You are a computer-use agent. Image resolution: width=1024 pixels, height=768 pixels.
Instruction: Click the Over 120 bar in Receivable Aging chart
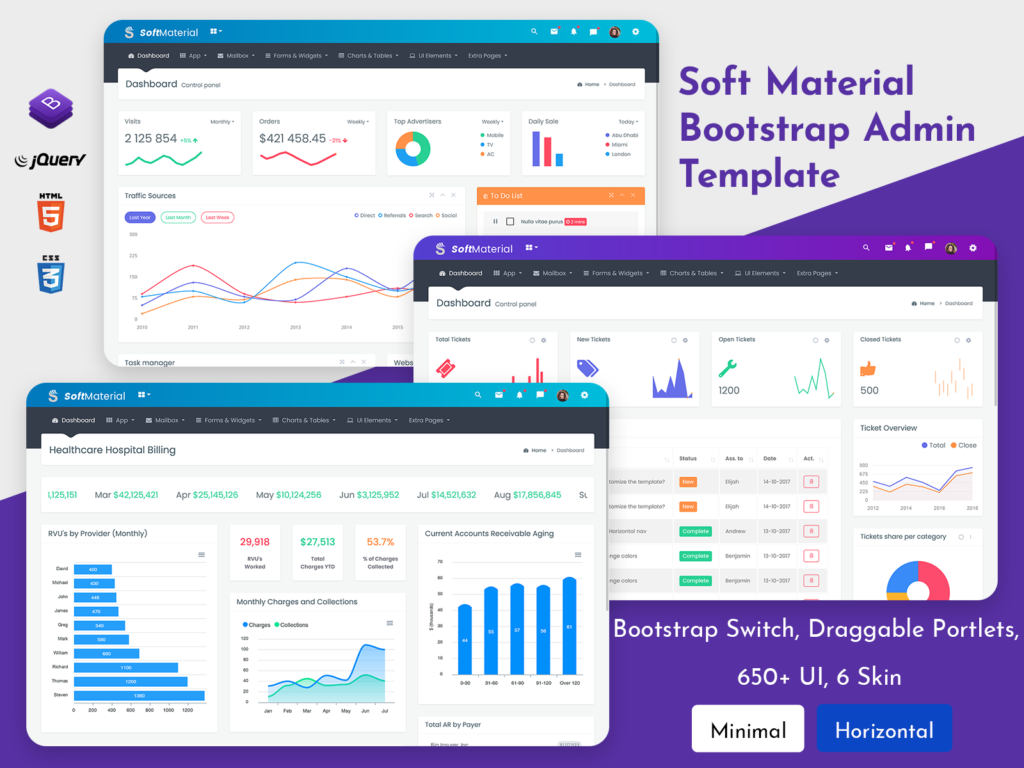[x=569, y=625]
